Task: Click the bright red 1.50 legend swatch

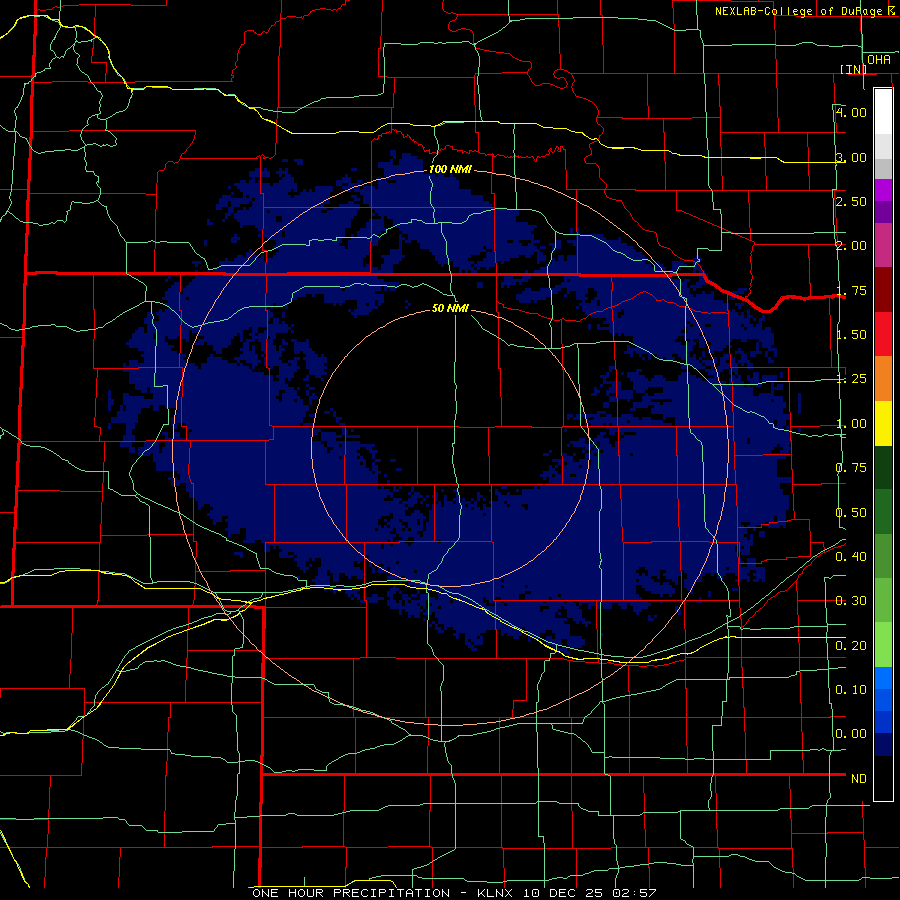Action: 883,334
